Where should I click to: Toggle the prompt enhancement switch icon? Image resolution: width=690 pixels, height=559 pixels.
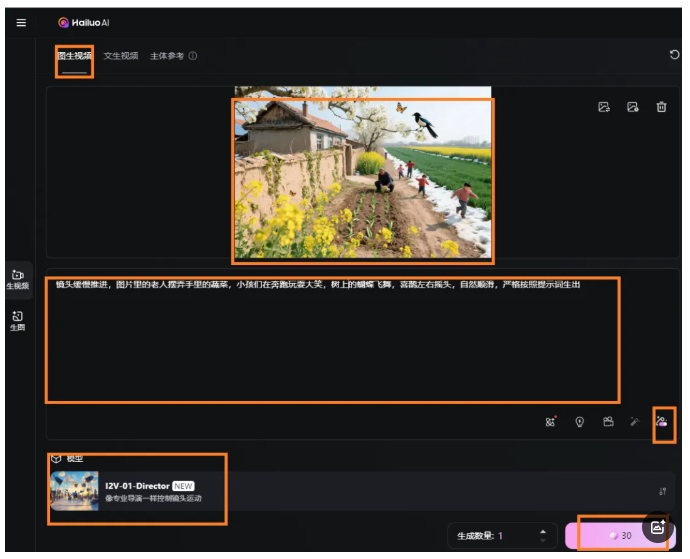662,422
